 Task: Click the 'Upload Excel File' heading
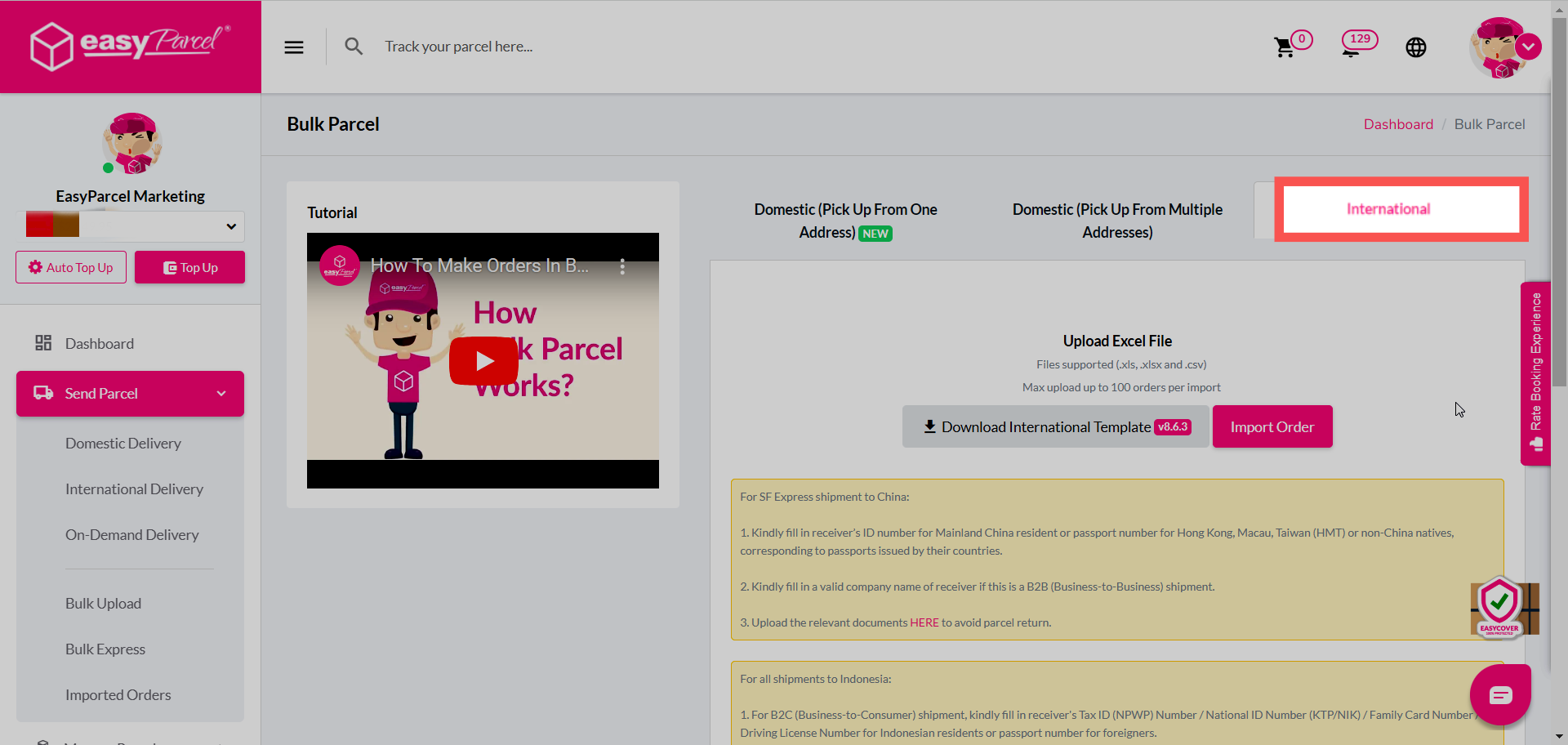(x=1117, y=341)
